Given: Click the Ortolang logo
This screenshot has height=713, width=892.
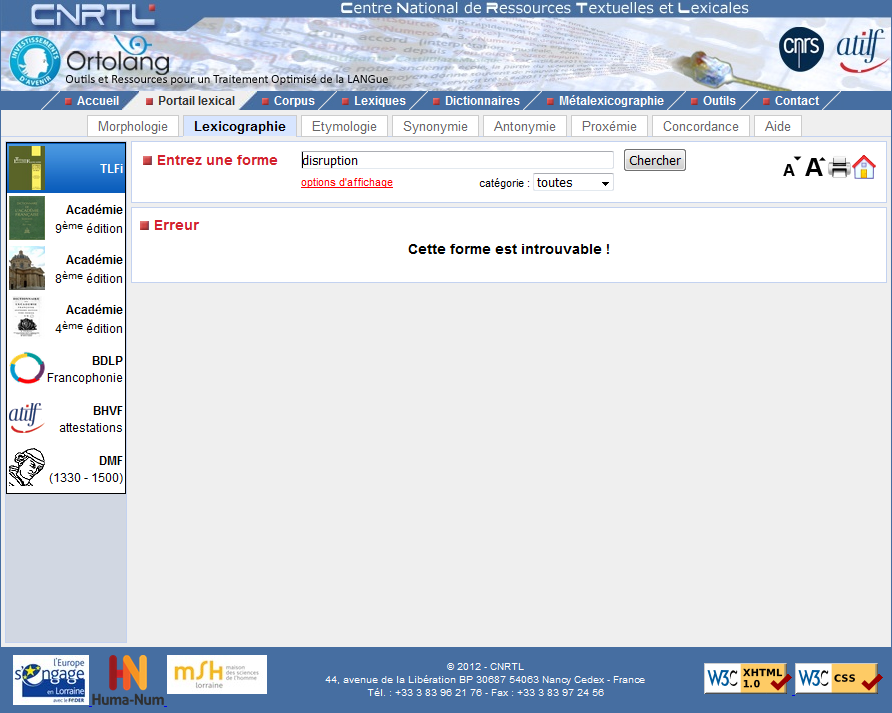Looking at the screenshot, I should coord(118,57).
